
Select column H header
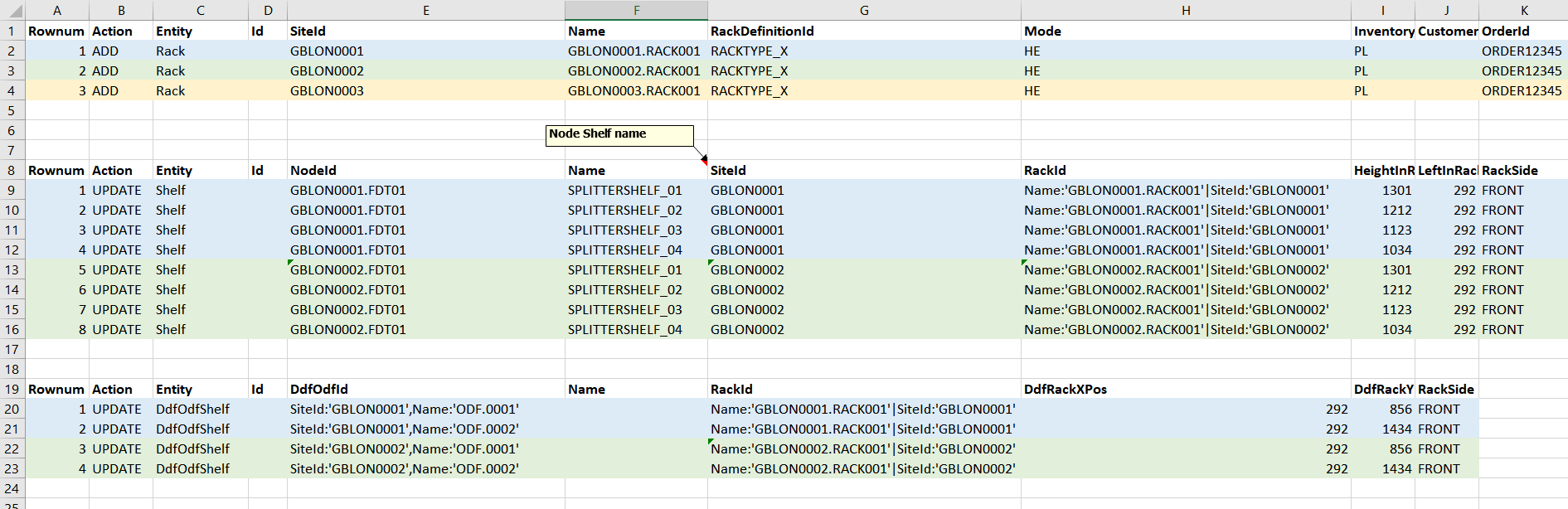point(1186,10)
